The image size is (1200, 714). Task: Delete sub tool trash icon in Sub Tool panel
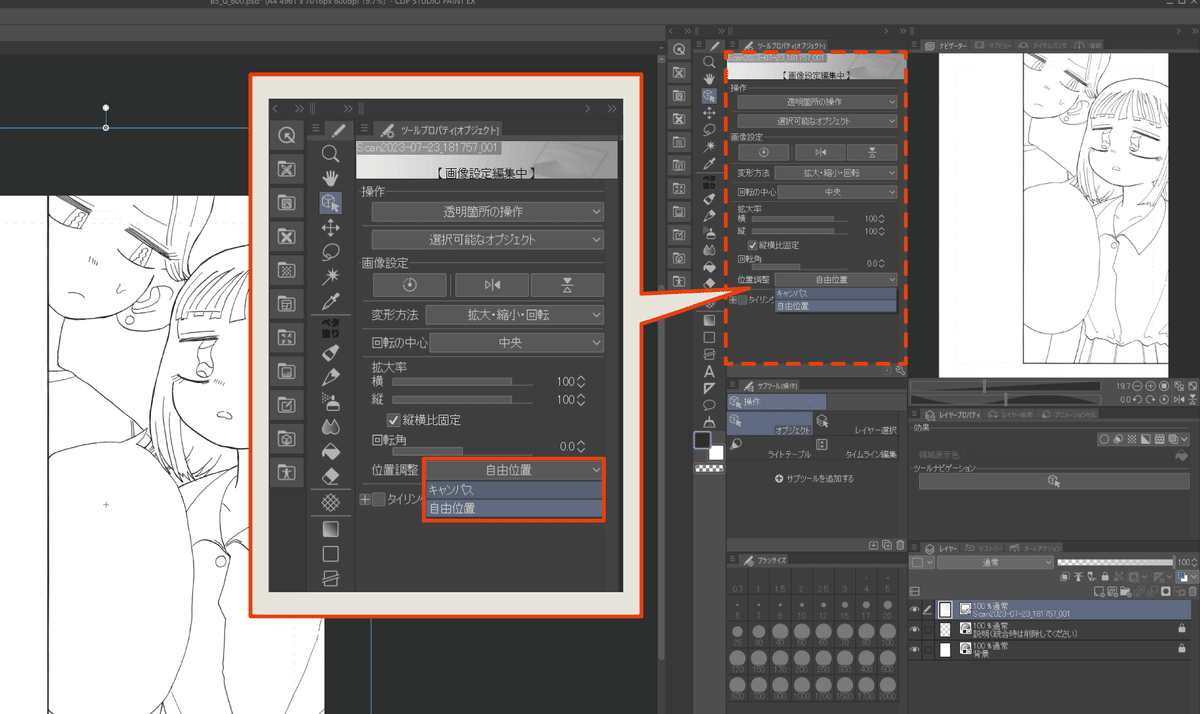pyautogui.click(x=900, y=545)
